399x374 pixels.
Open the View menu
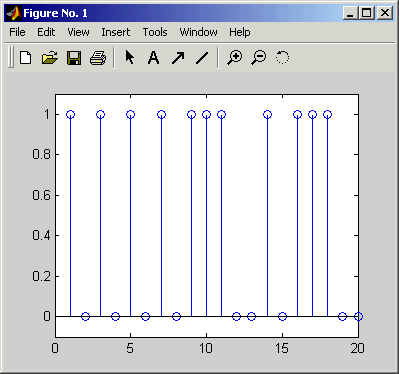click(x=78, y=32)
